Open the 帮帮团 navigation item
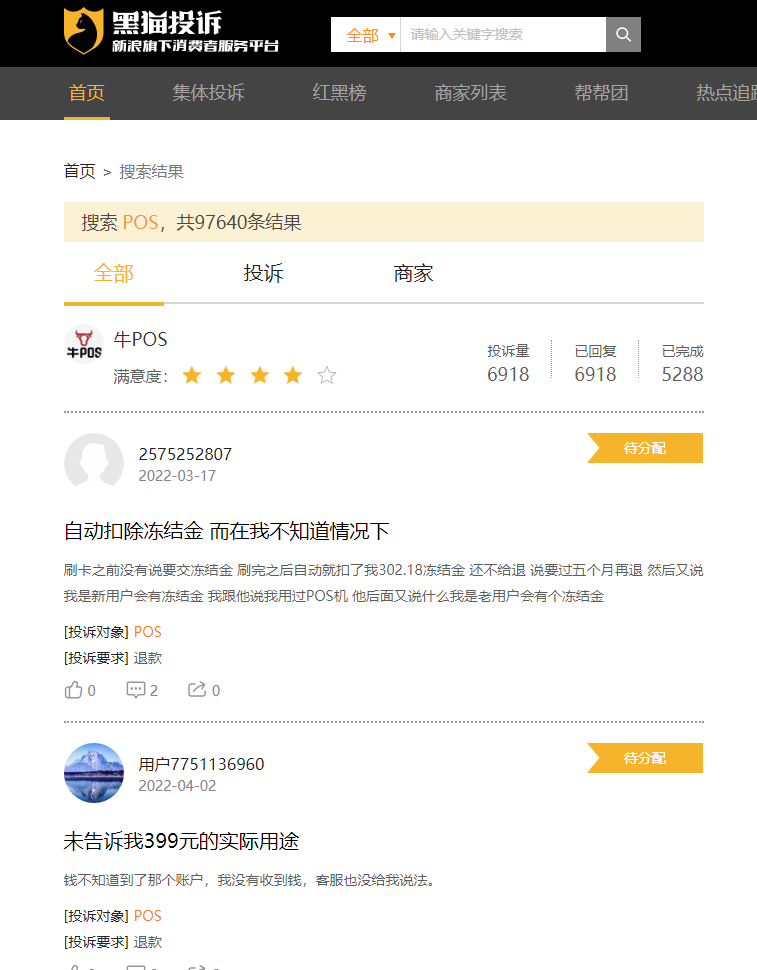Image resolution: width=757 pixels, height=970 pixels. point(602,93)
